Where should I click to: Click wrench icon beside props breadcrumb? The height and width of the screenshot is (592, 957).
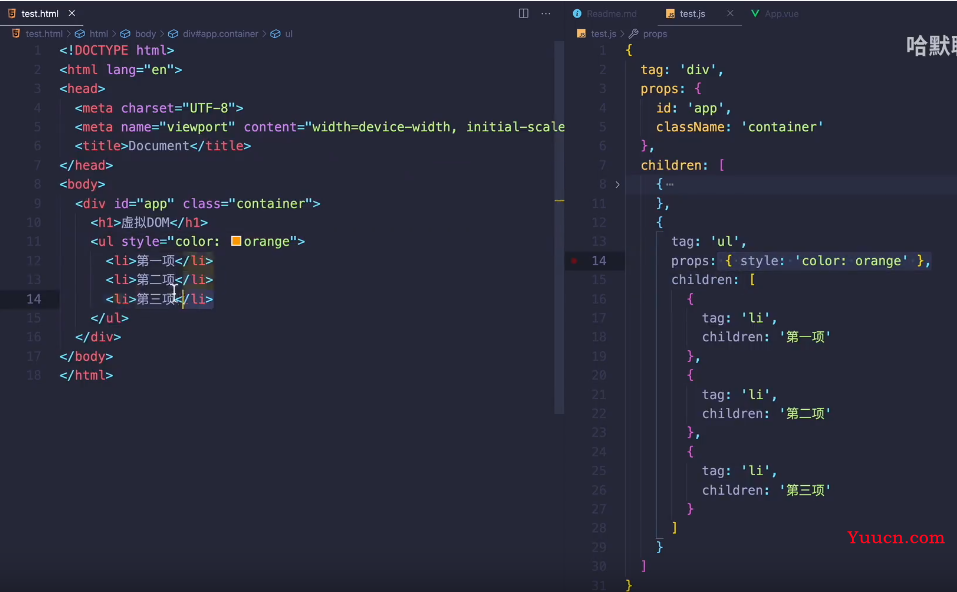[634, 34]
